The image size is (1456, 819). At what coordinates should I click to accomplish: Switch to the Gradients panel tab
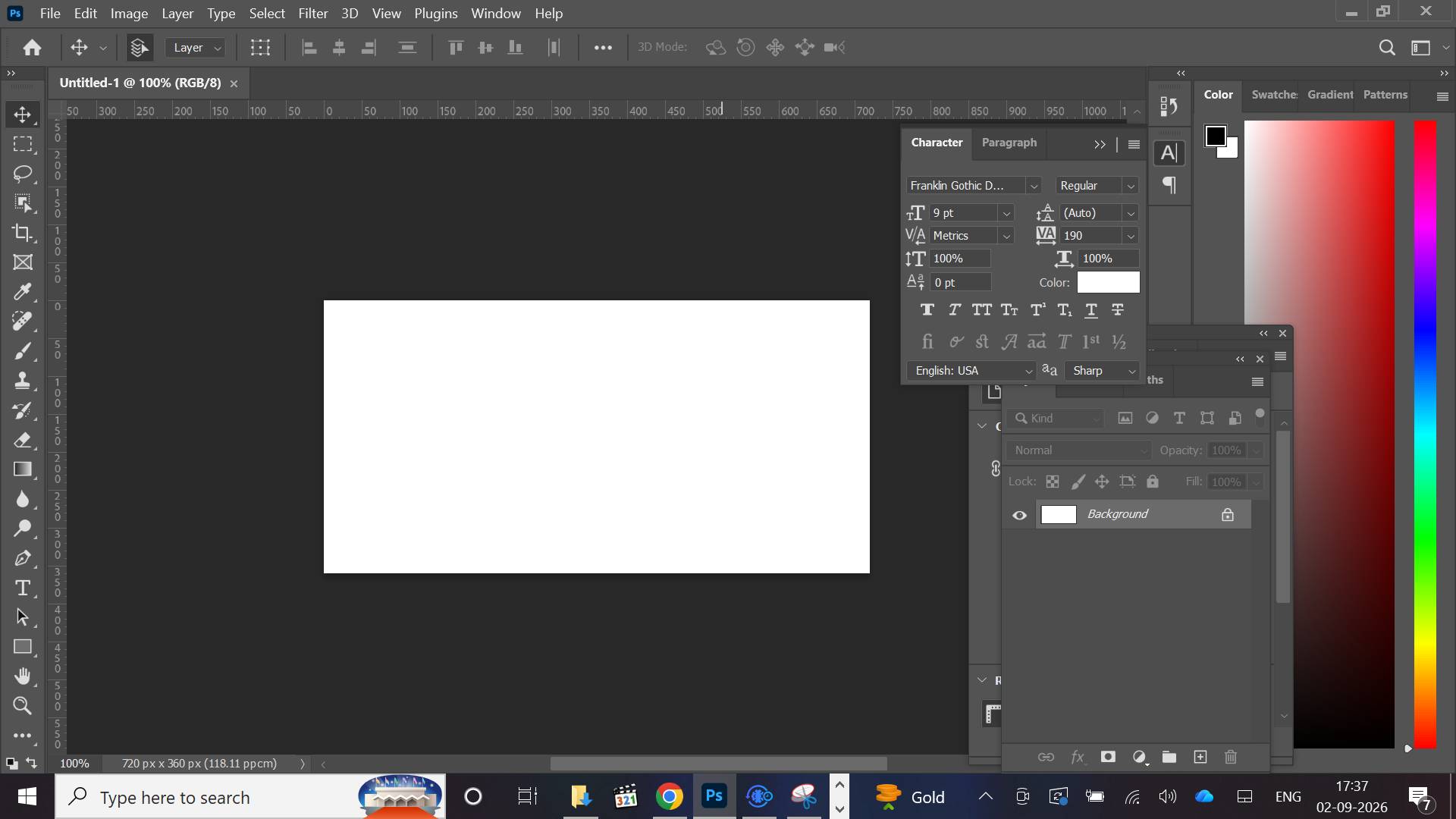coord(1330,95)
